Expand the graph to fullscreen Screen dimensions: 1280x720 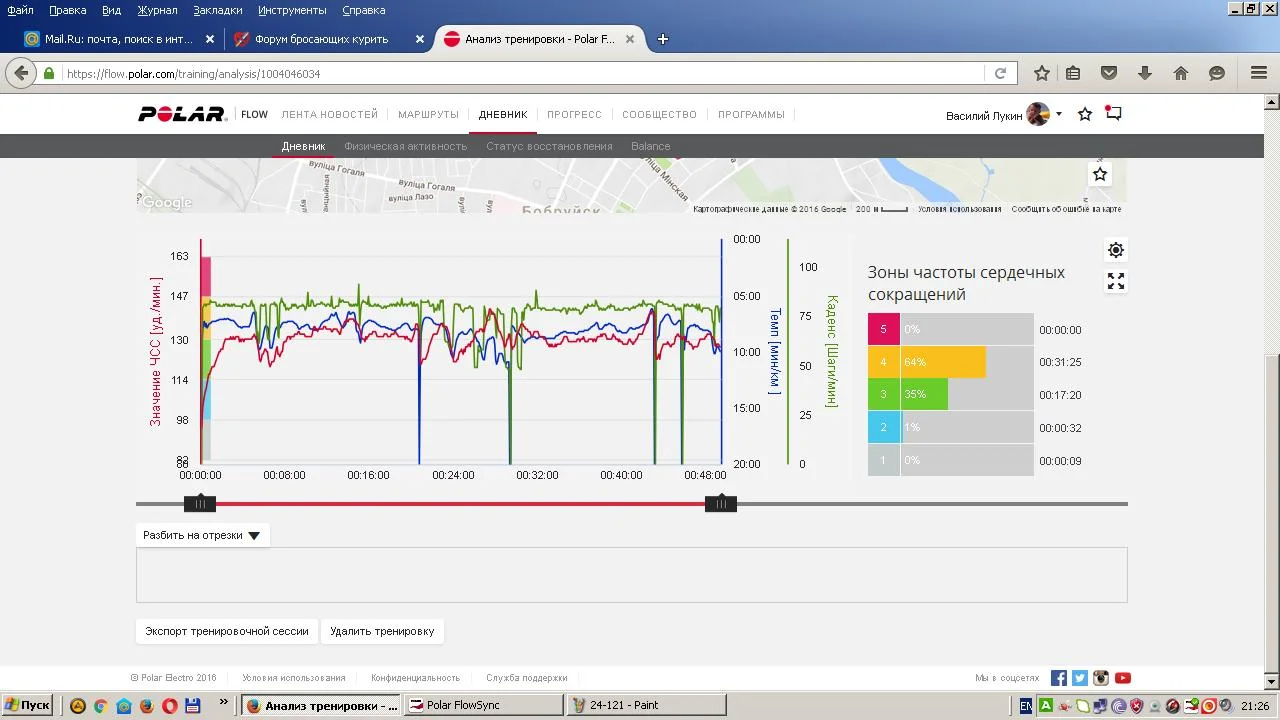point(1116,282)
